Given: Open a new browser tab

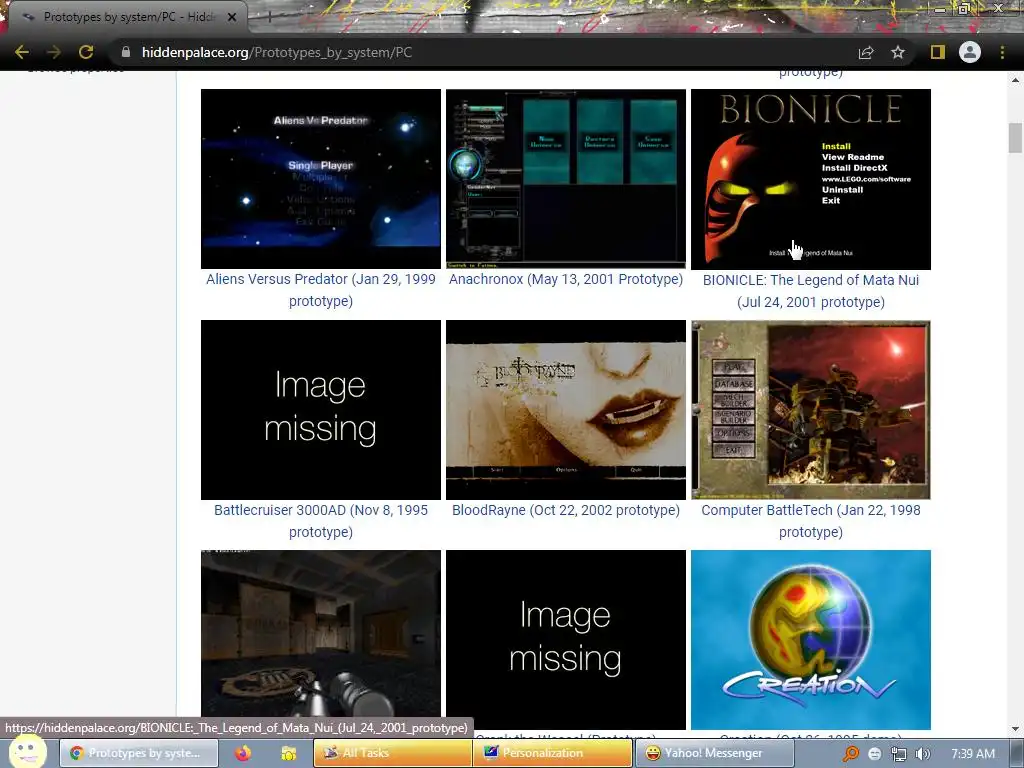Looking at the screenshot, I should (270, 17).
